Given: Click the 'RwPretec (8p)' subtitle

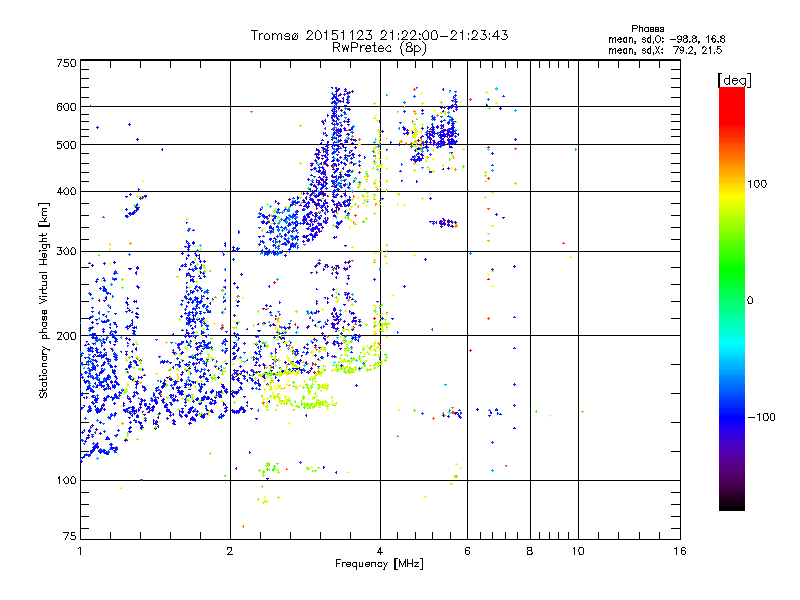Looking at the screenshot, I should 379,48.
